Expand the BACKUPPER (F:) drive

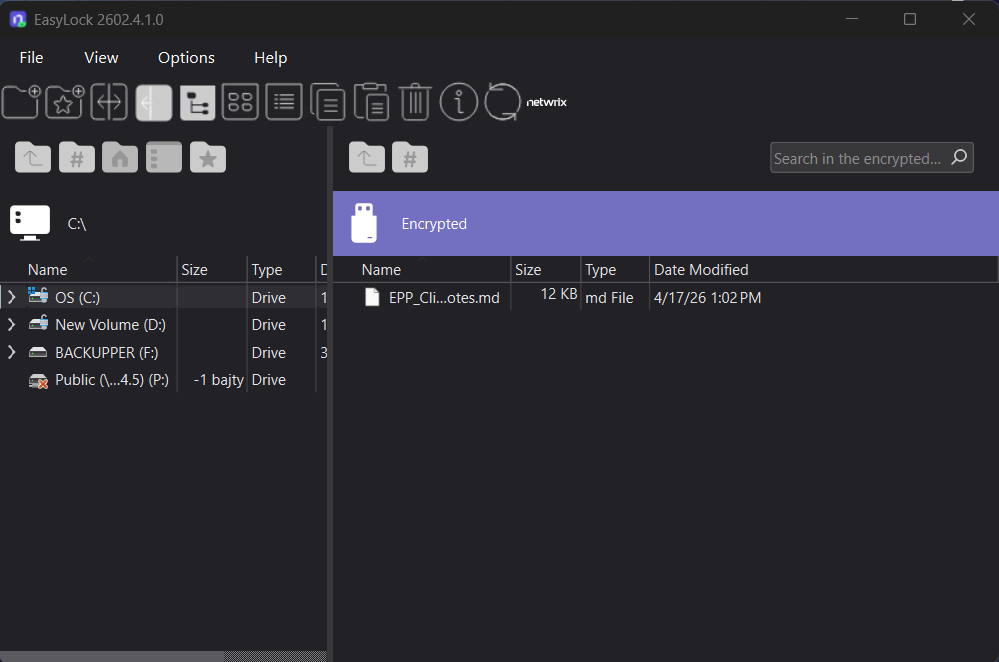point(10,352)
